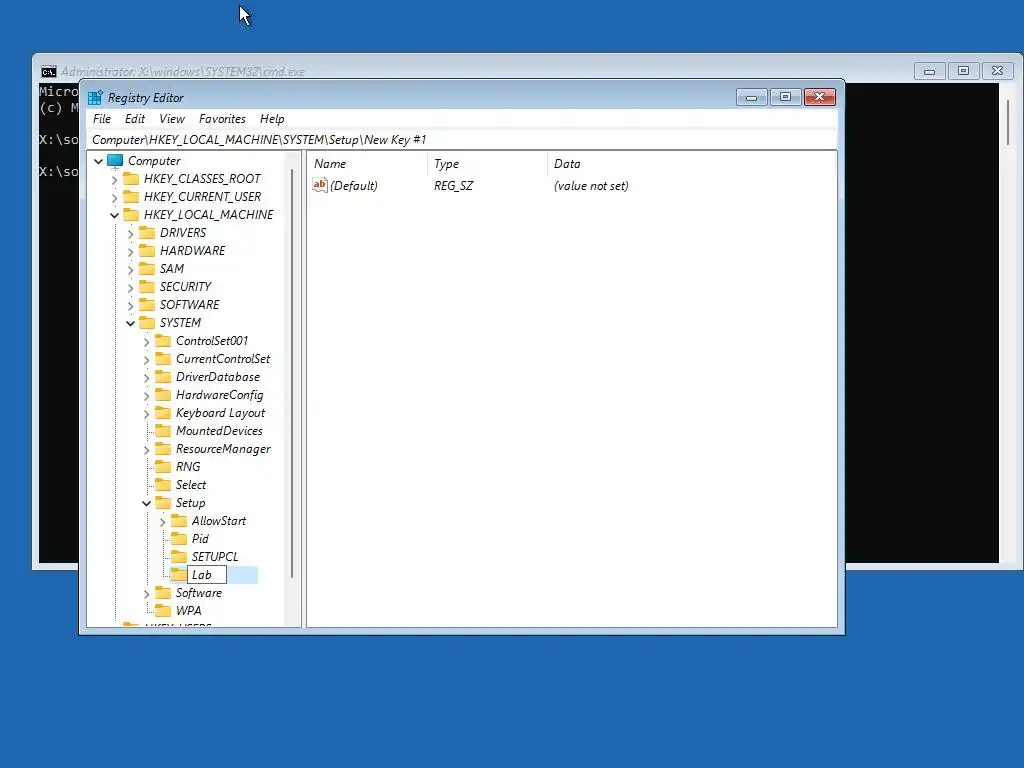Image resolution: width=1024 pixels, height=768 pixels.
Task: Click the (Default) string value icon
Action: (319, 185)
